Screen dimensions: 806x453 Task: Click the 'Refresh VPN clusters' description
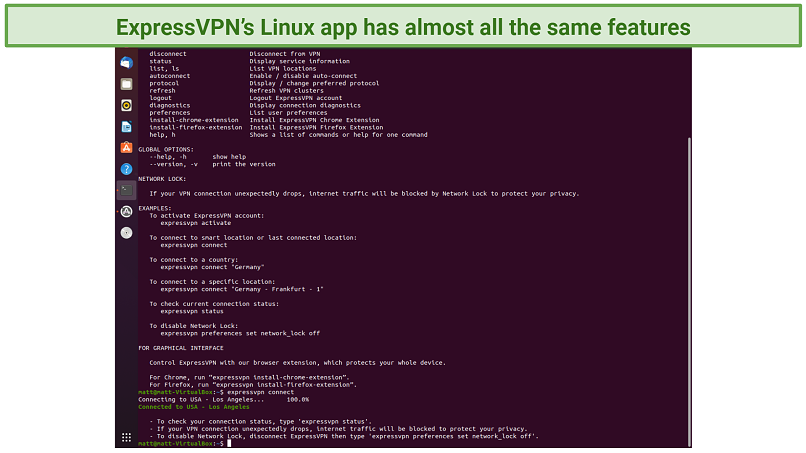pyautogui.click(x=286, y=90)
